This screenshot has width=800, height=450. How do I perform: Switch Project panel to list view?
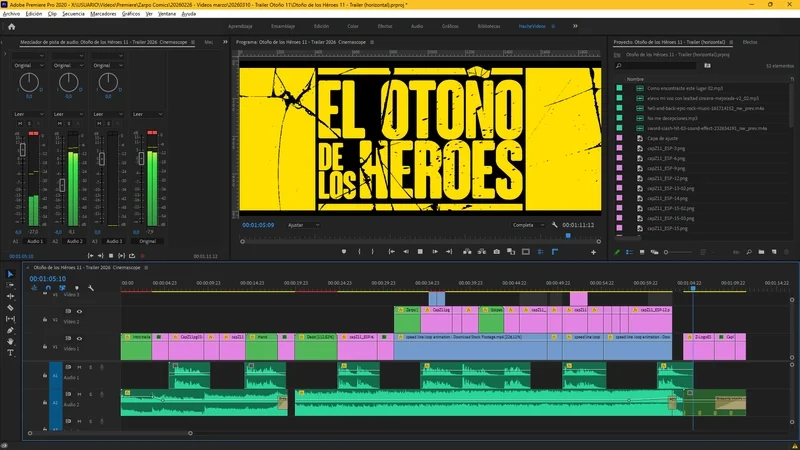click(630, 252)
